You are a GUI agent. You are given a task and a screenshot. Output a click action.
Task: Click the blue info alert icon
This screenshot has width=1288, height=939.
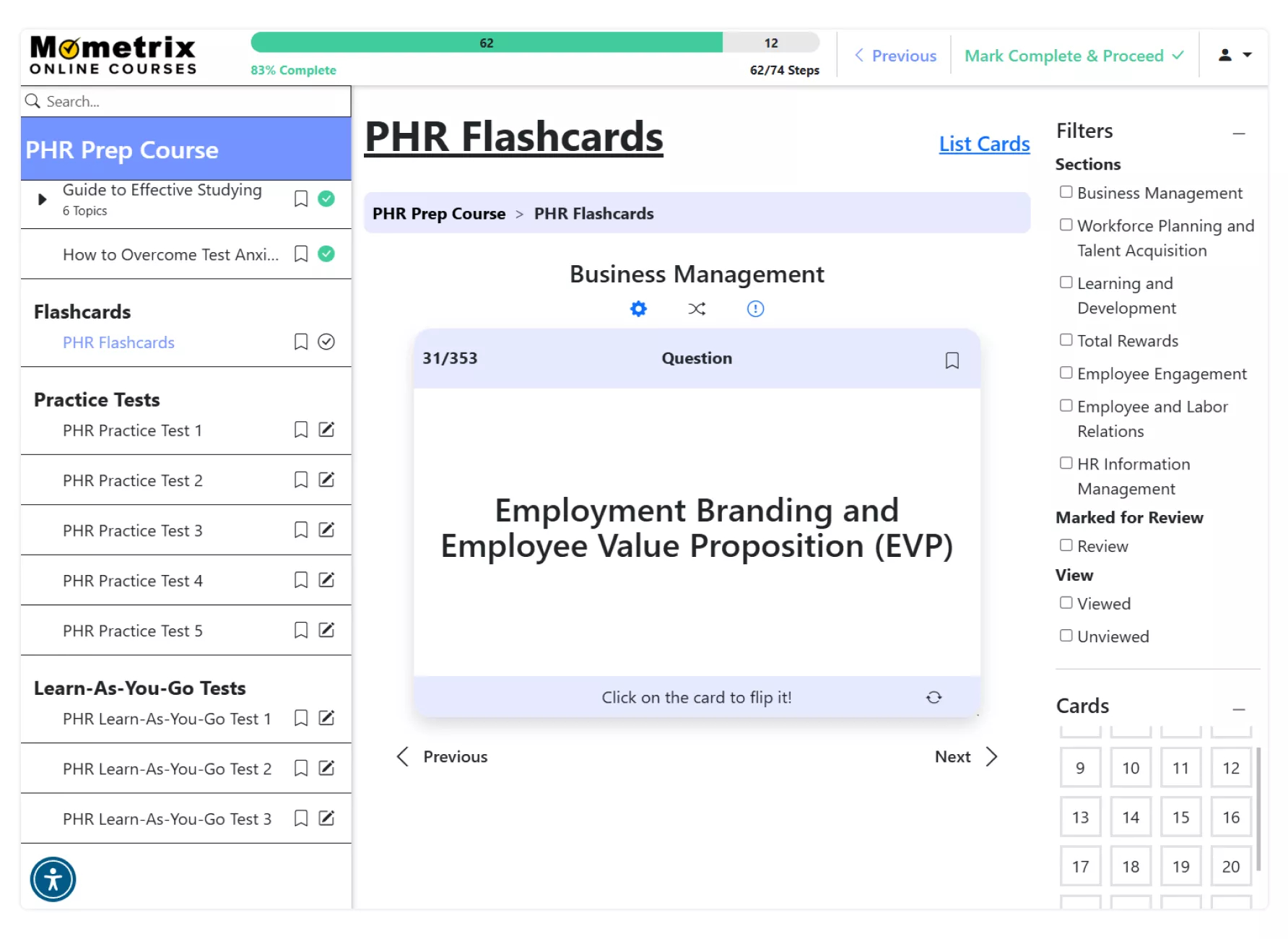click(x=755, y=309)
